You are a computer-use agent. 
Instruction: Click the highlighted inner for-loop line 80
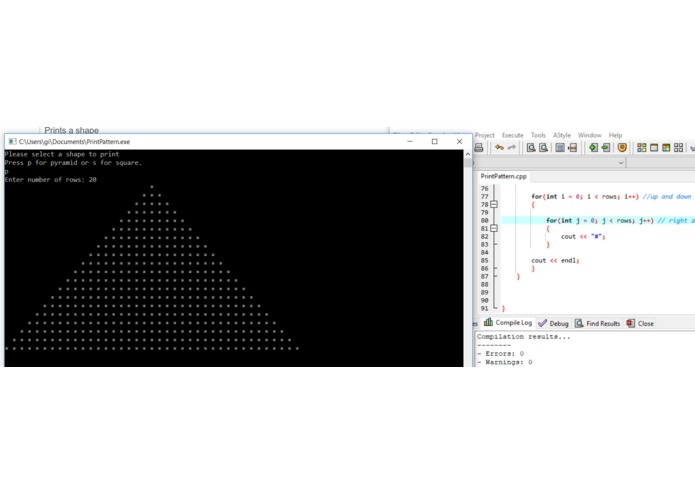click(x=598, y=221)
